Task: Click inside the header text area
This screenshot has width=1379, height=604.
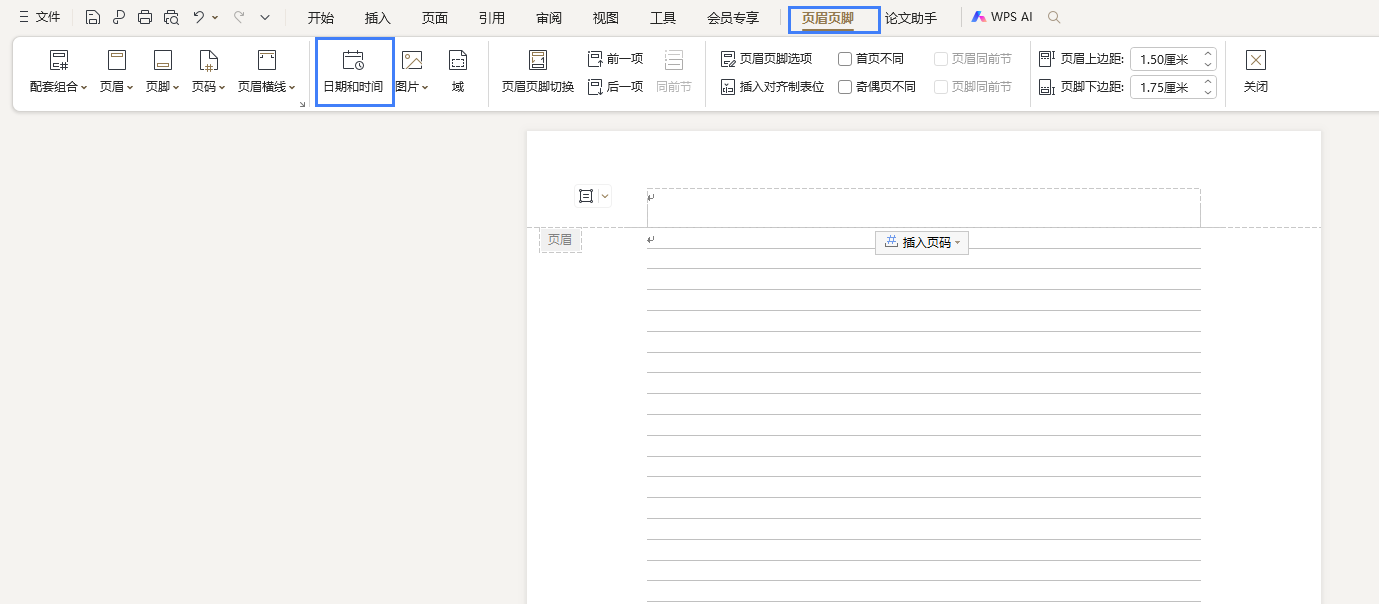Action: point(923,208)
